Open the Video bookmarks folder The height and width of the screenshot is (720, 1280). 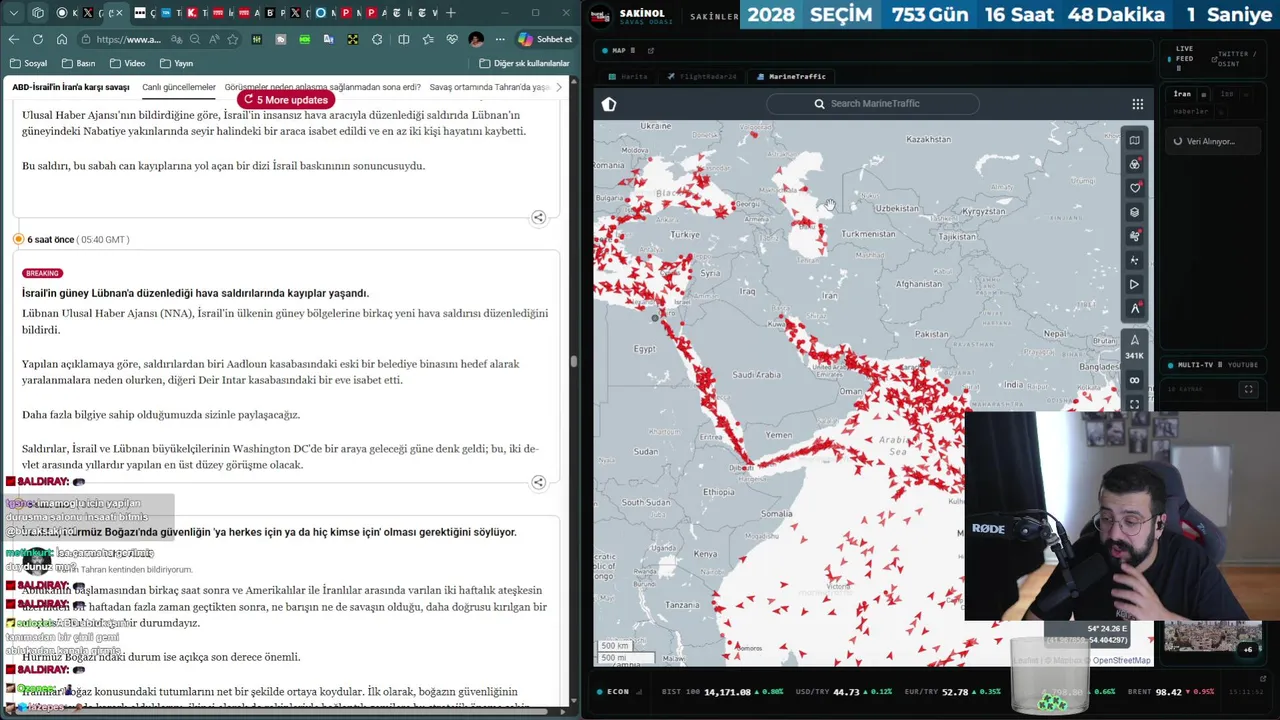click(127, 63)
